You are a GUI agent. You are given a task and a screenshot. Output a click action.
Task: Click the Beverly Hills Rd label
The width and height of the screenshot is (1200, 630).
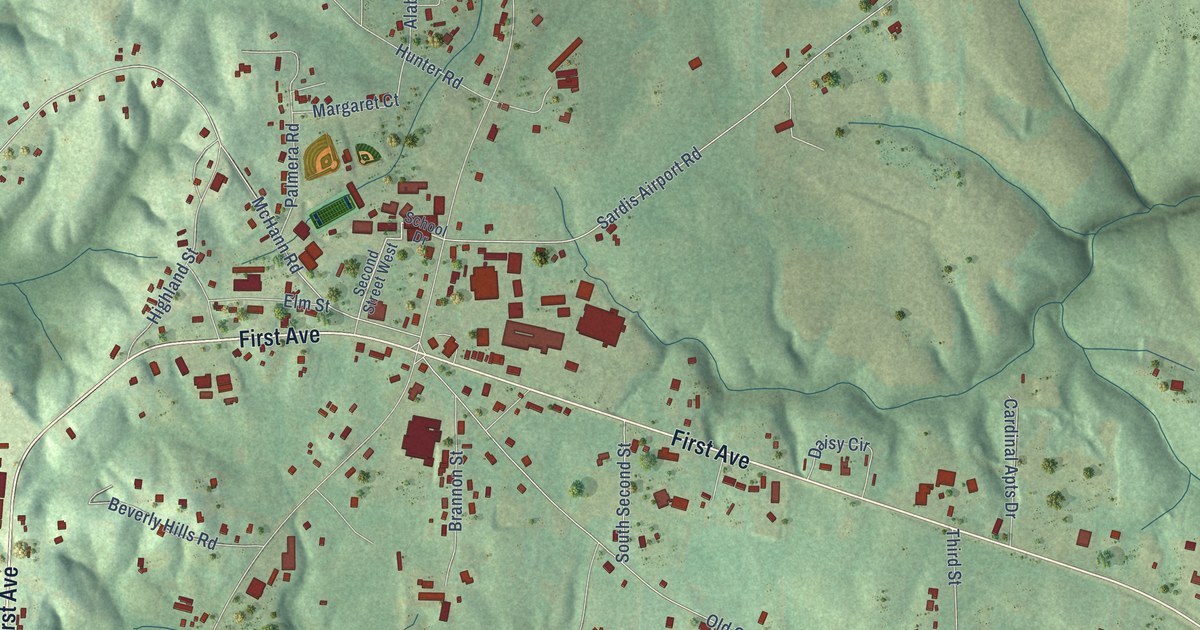[163, 523]
